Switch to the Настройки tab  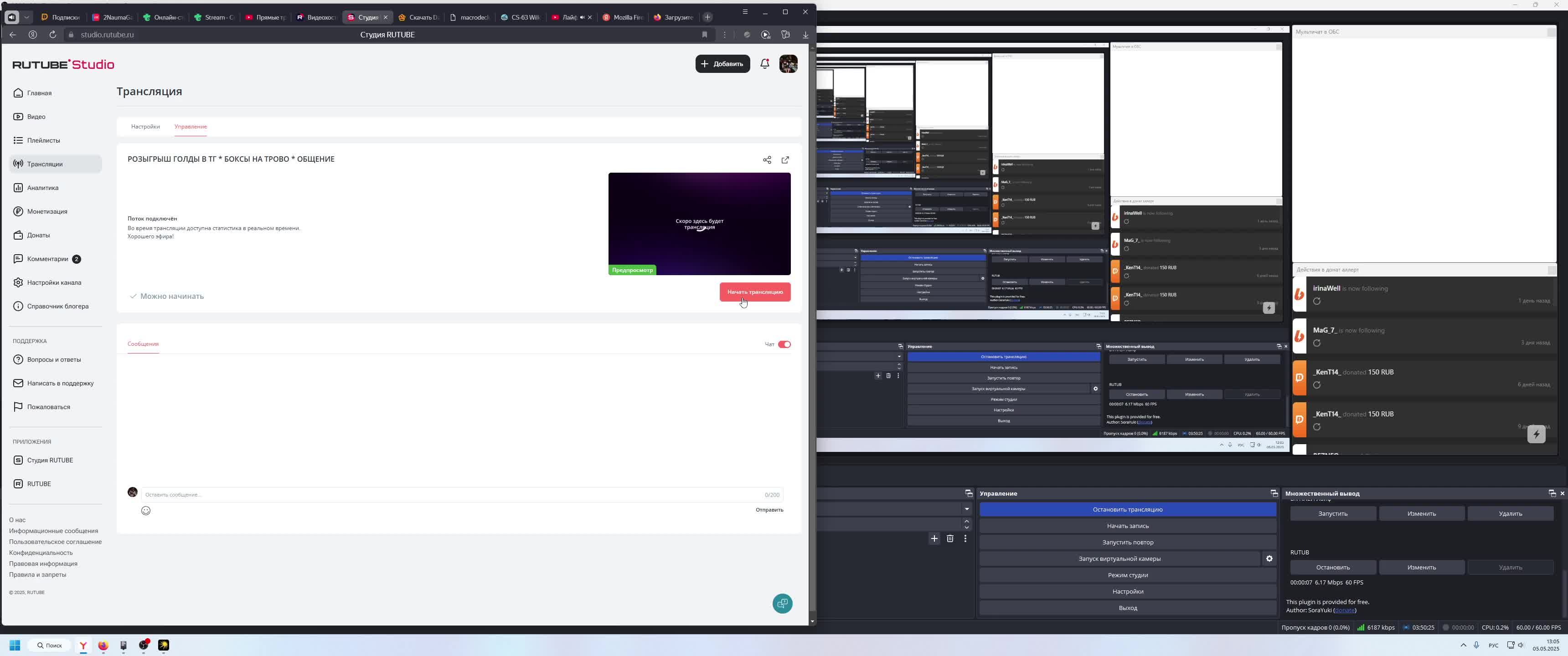145,127
